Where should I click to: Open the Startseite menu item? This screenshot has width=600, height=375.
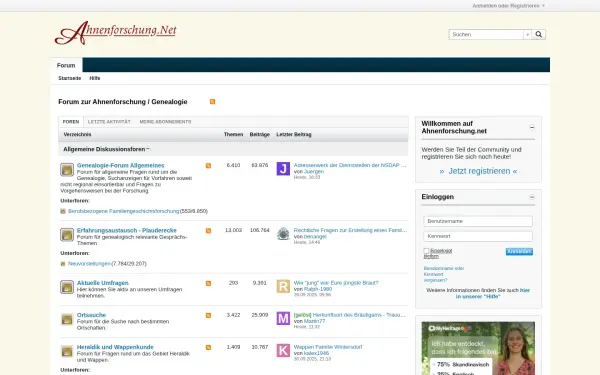pos(70,78)
